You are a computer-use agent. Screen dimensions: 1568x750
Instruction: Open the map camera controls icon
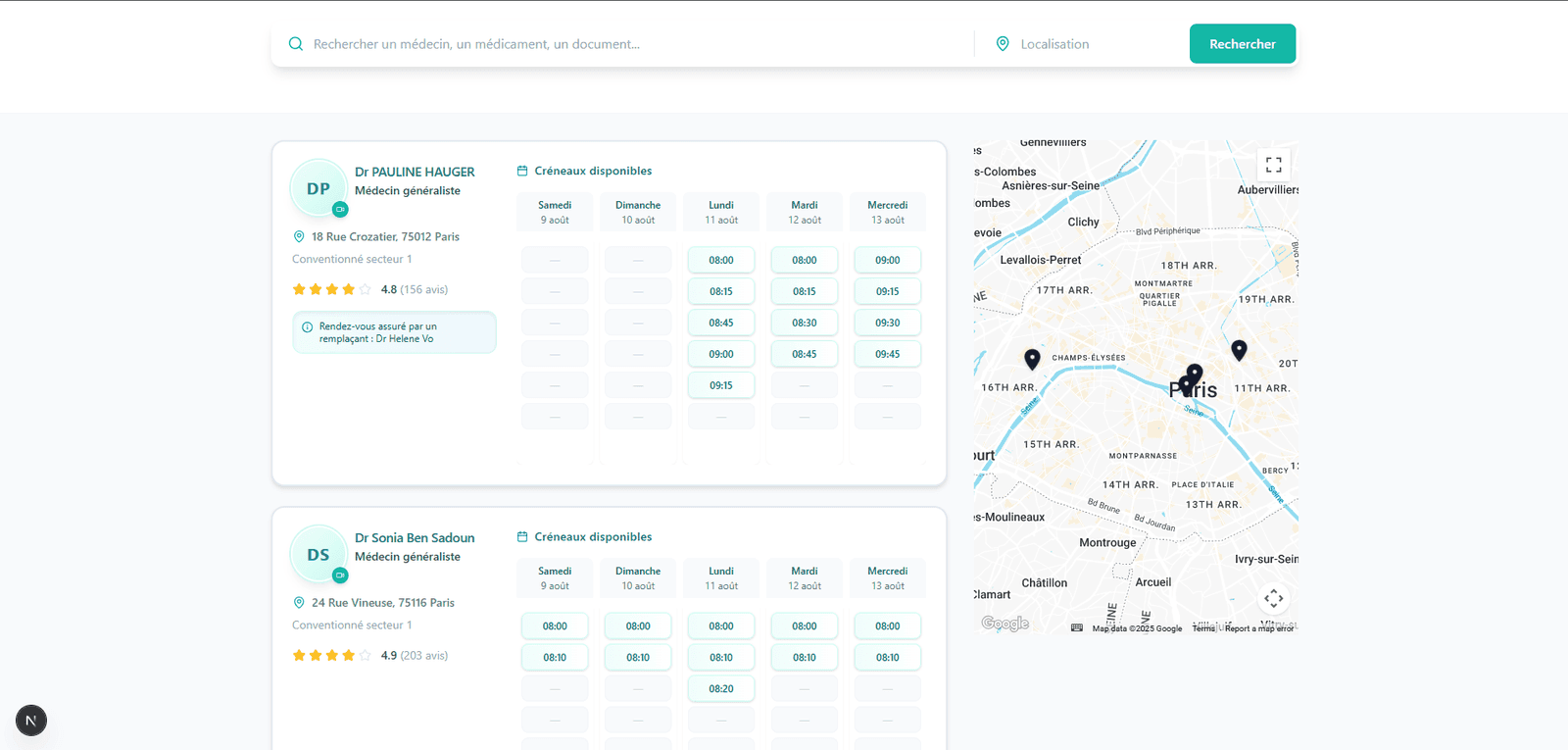click(1273, 598)
